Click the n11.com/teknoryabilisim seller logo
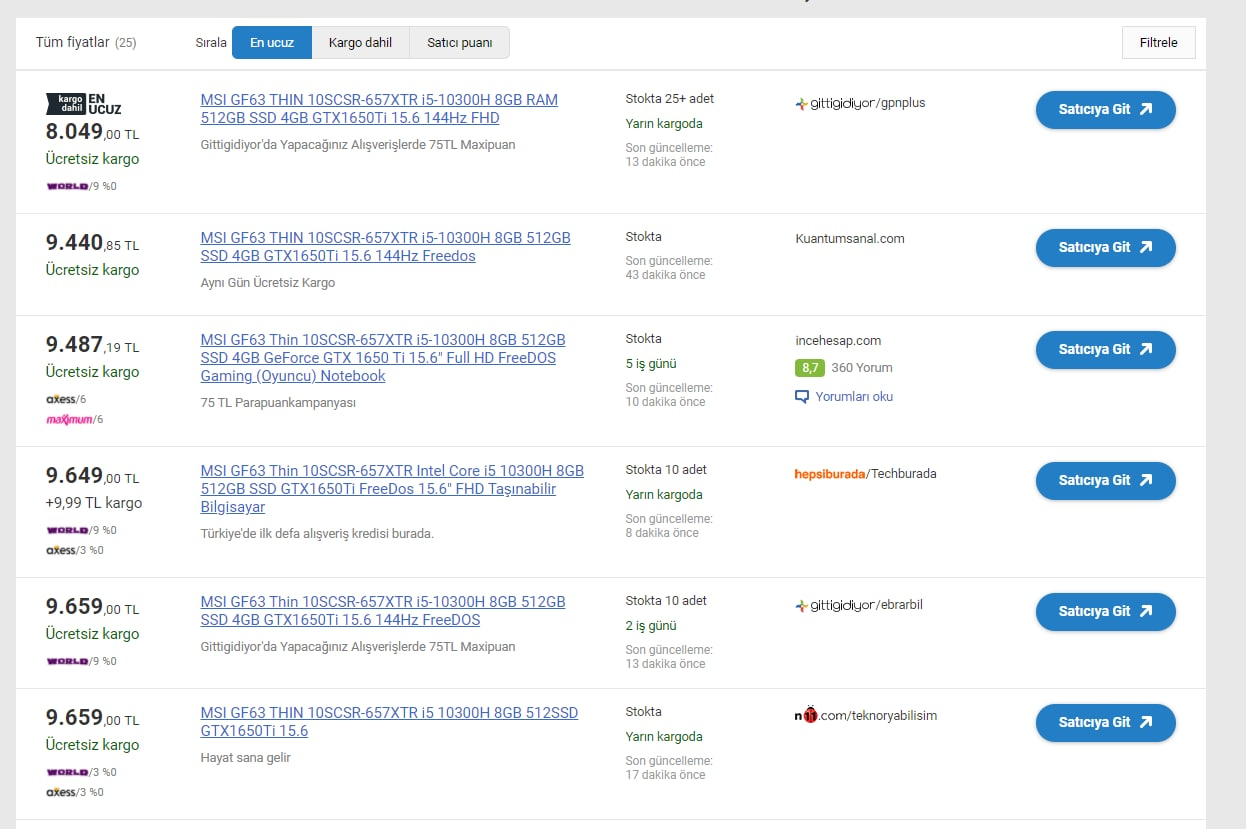 (x=865, y=715)
